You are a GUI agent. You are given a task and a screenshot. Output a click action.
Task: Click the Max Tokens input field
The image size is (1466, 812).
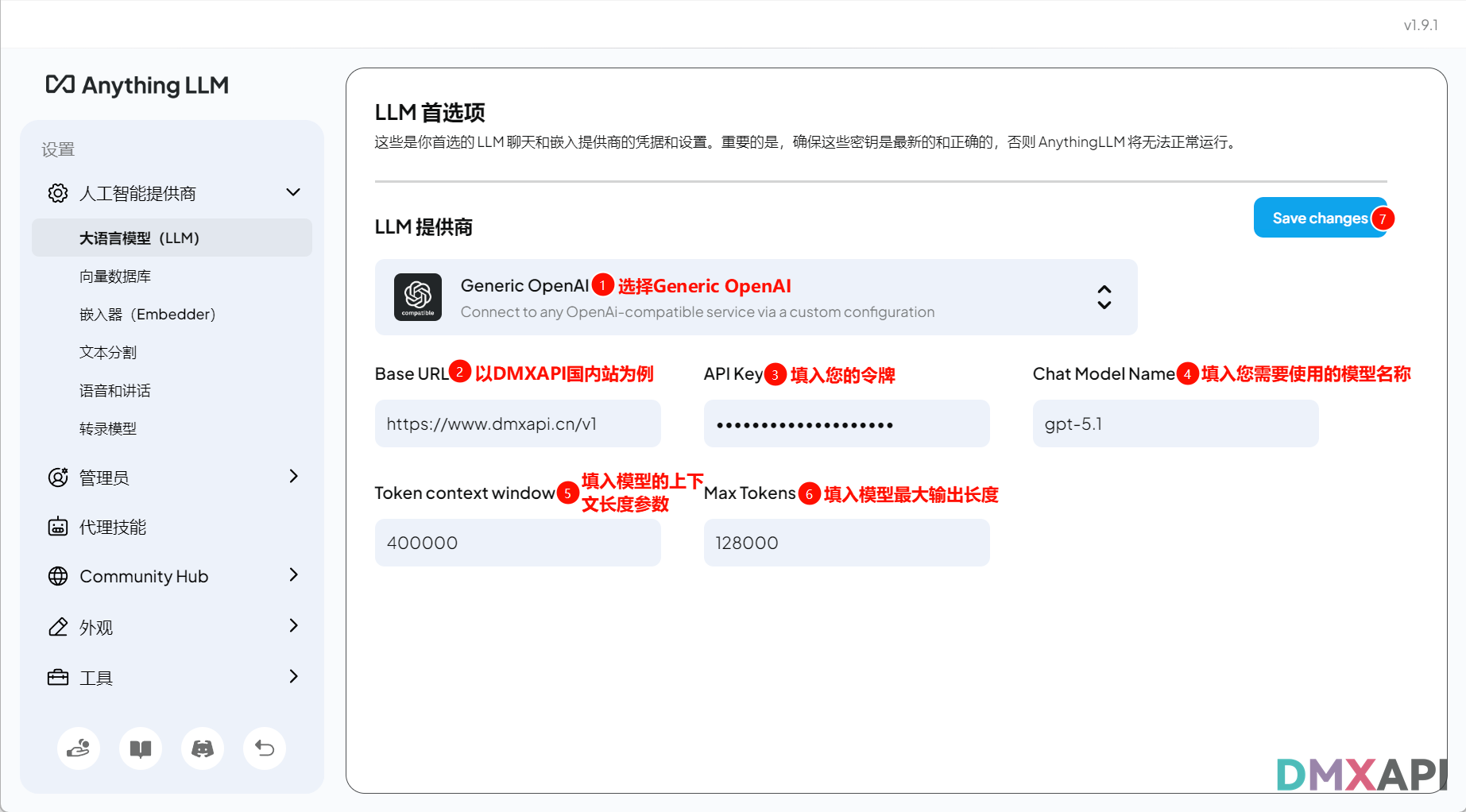coord(846,543)
